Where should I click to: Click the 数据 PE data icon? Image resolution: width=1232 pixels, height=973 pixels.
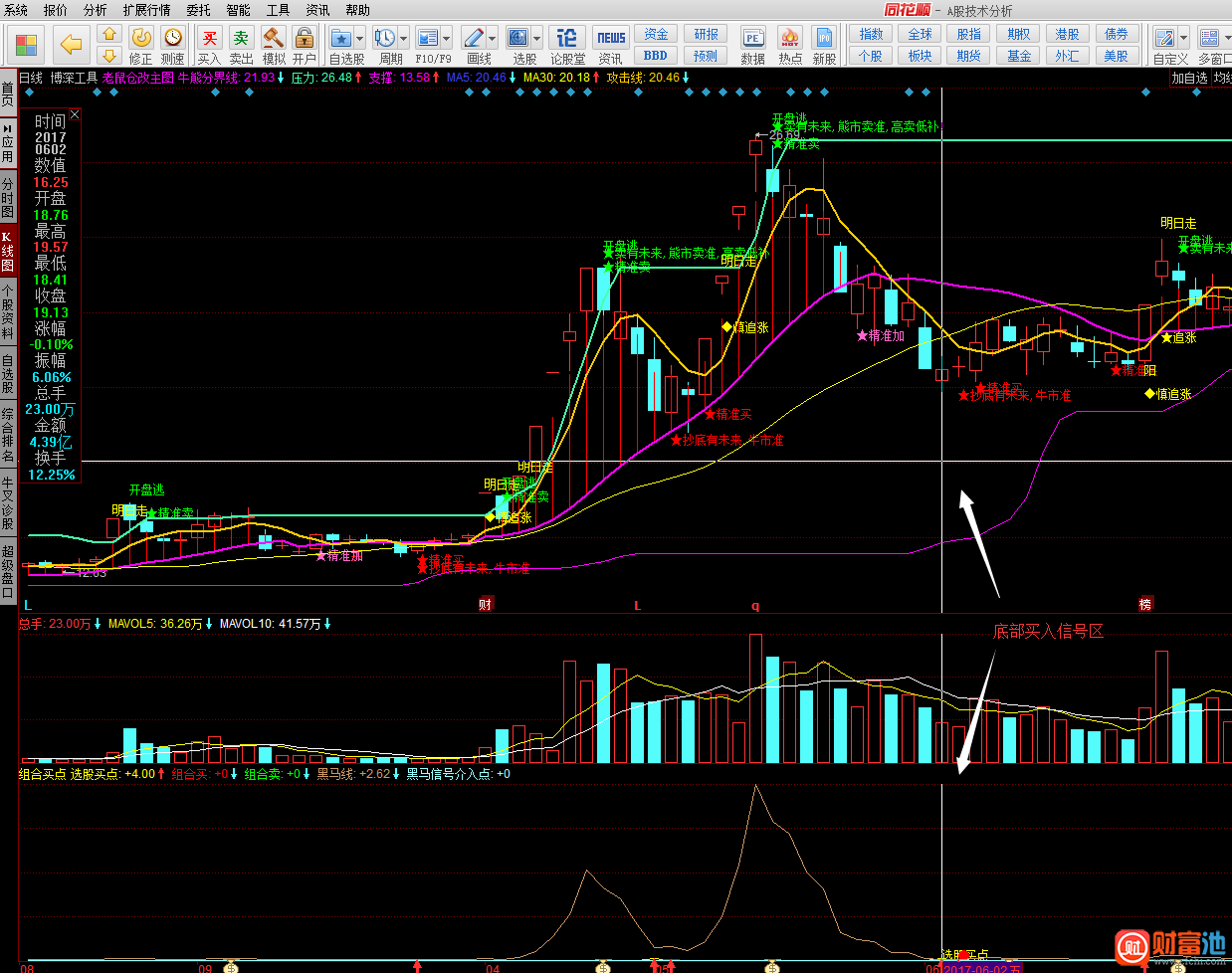[x=753, y=38]
